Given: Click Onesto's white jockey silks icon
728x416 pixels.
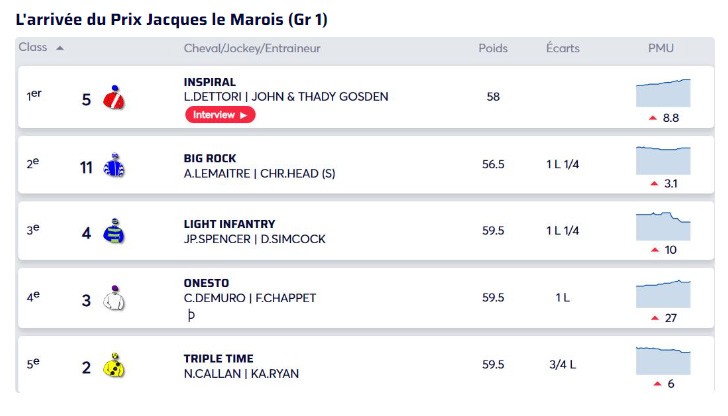Looking at the screenshot, I should [x=114, y=299].
